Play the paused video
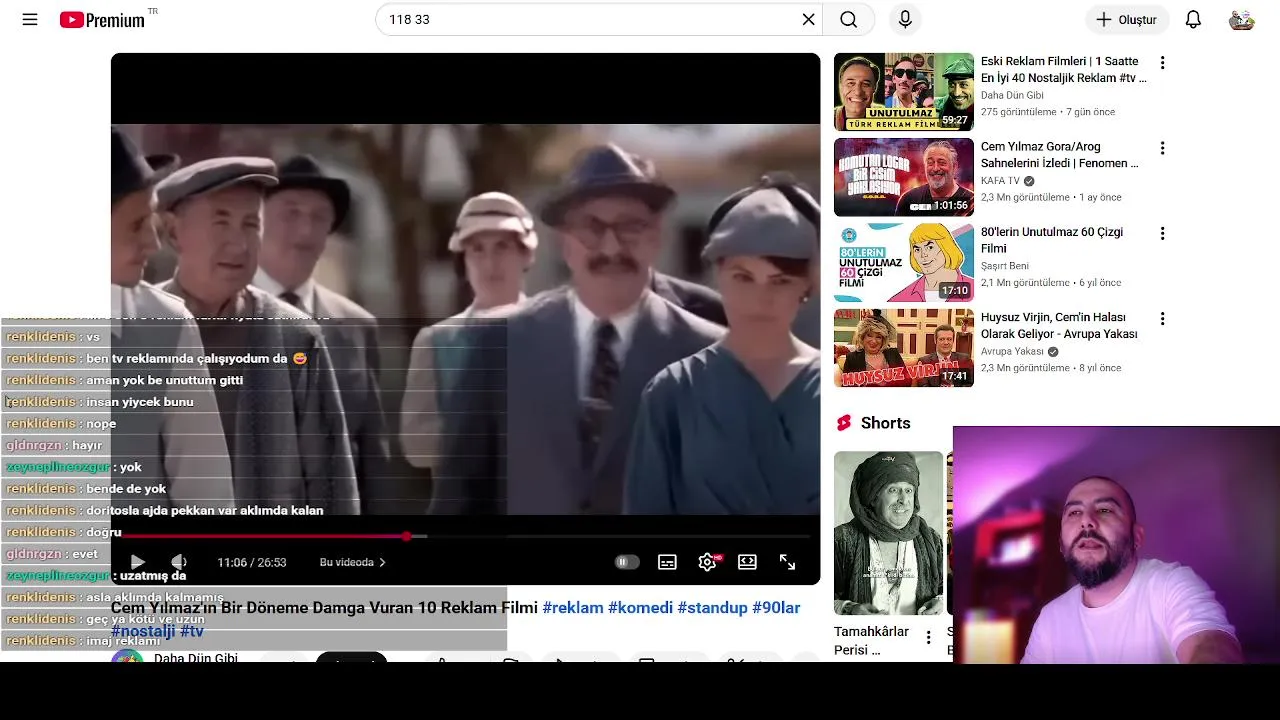This screenshot has width=1280, height=720. [x=138, y=562]
